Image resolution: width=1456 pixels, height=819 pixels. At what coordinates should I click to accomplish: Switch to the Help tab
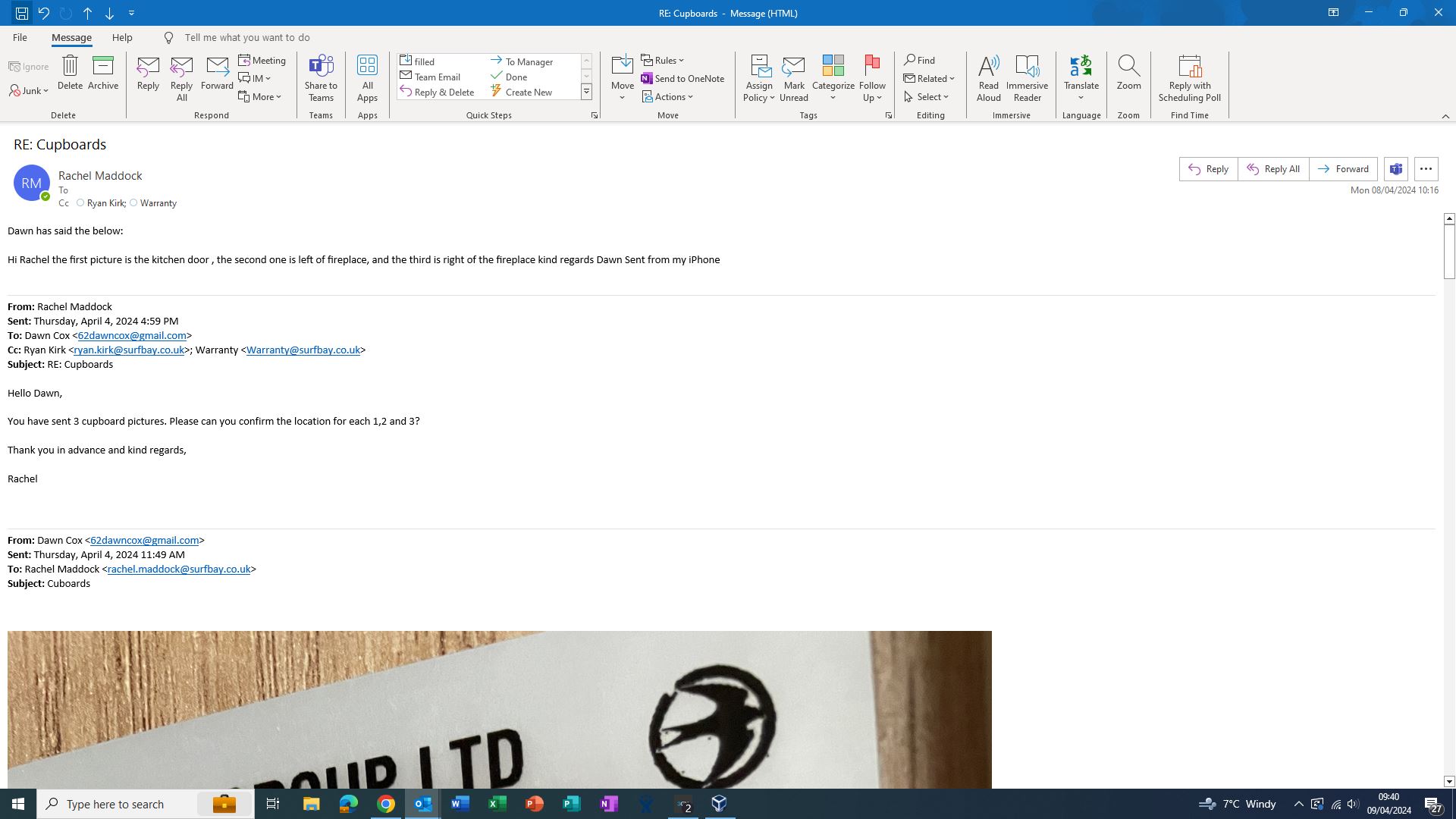pos(122,37)
